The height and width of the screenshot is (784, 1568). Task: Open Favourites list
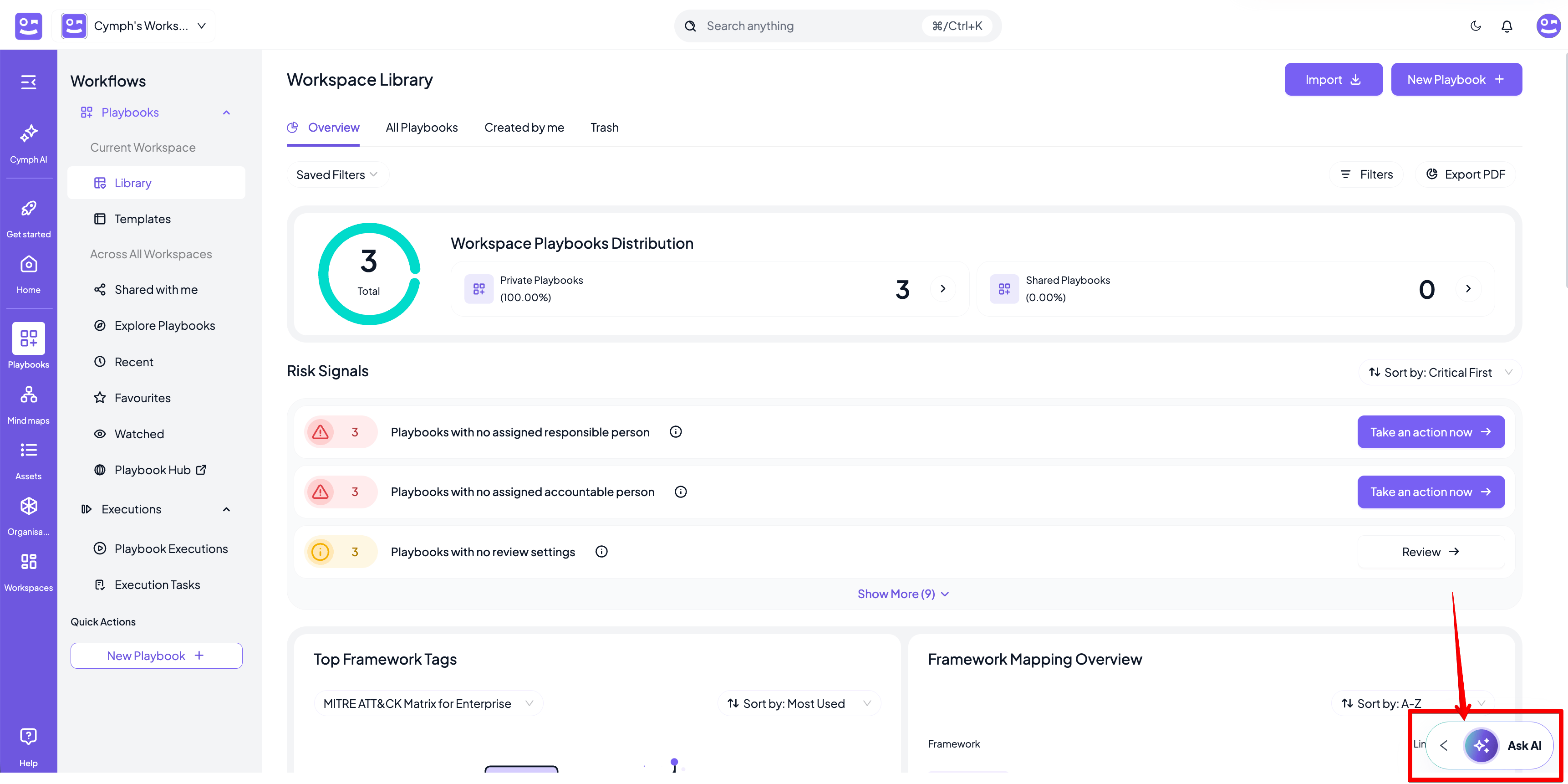(x=132, y=398)
